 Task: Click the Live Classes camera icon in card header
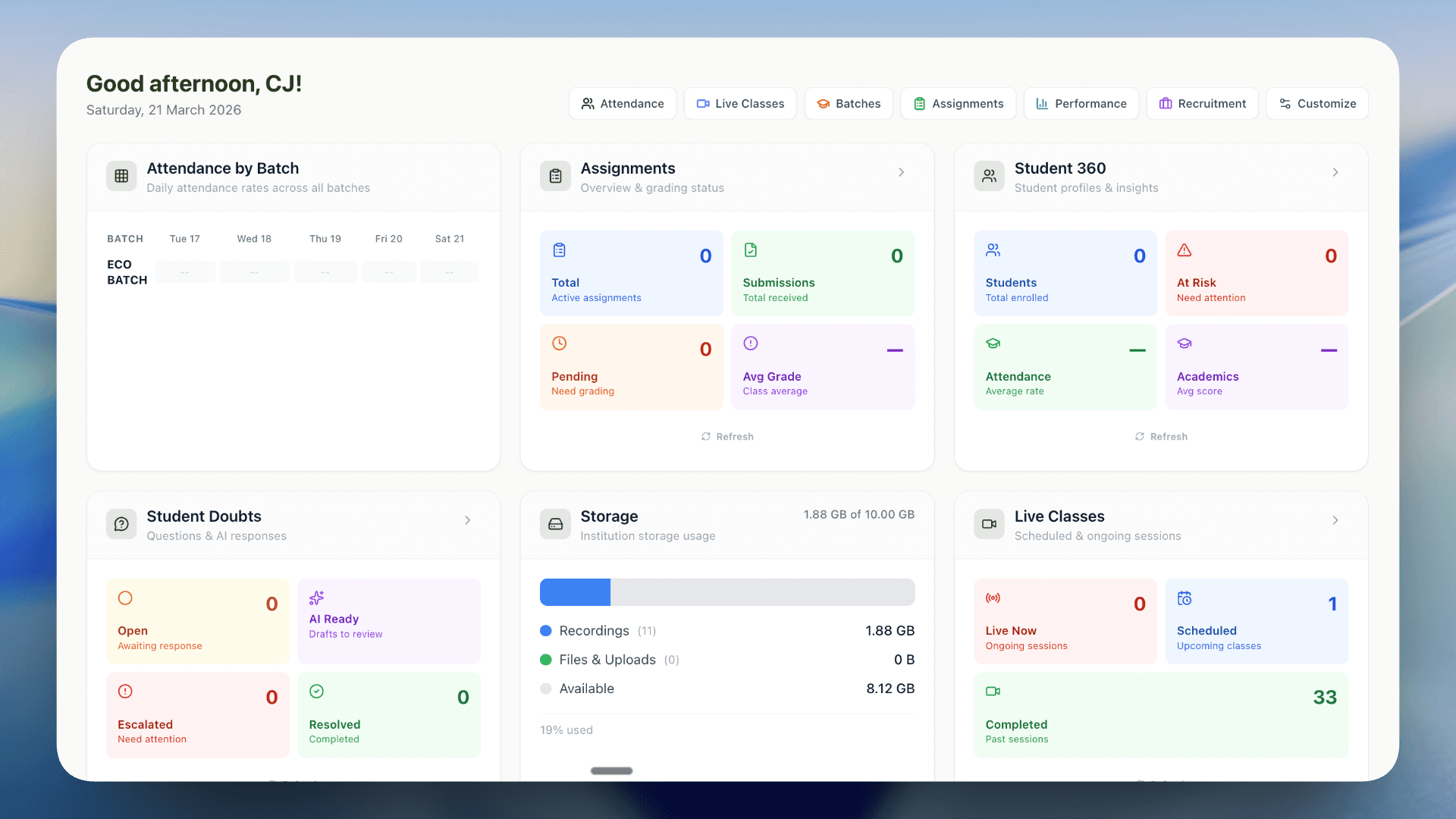pyautogui.click(x=989, y=524)
